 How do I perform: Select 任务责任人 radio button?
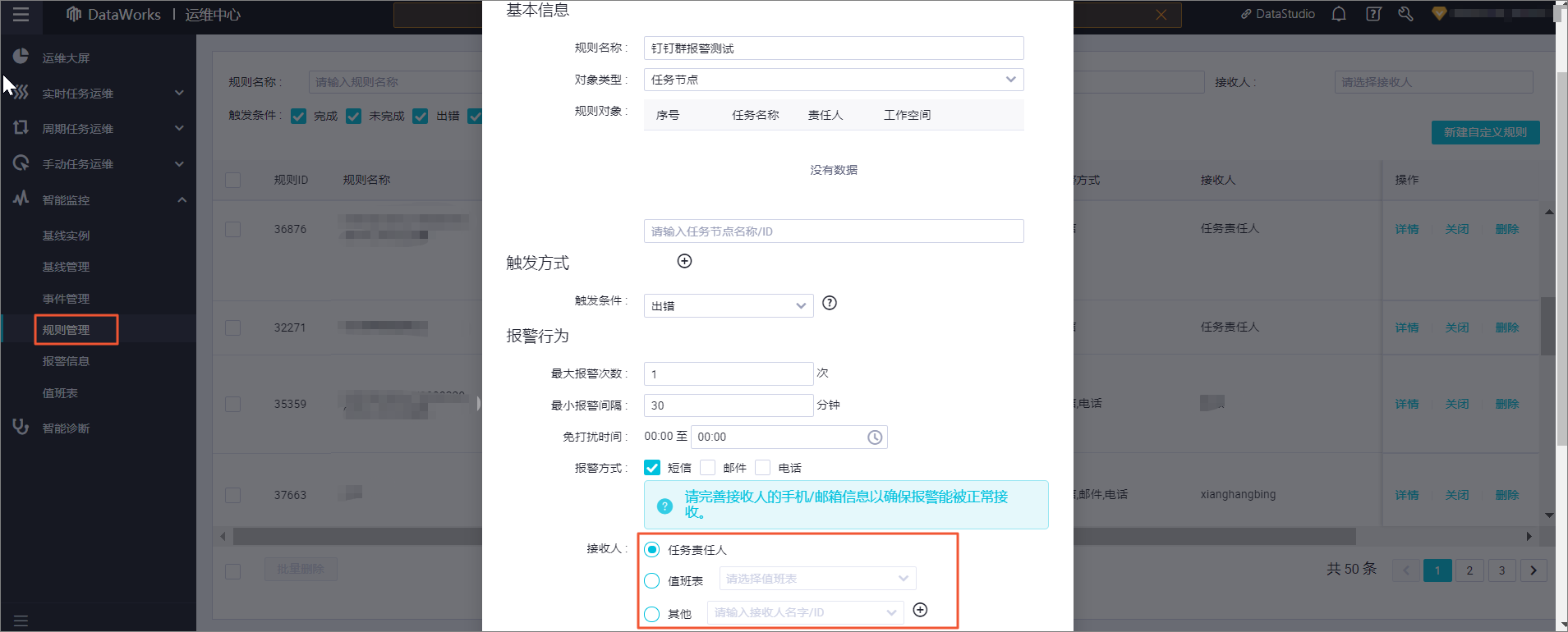click(x=652, y=549)
